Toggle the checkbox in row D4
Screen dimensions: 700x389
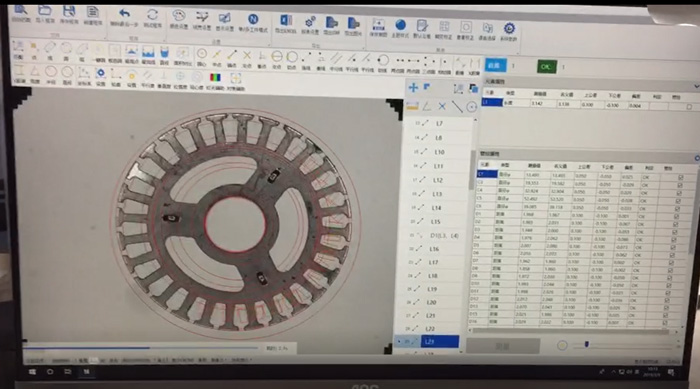[x=674, y=240]
